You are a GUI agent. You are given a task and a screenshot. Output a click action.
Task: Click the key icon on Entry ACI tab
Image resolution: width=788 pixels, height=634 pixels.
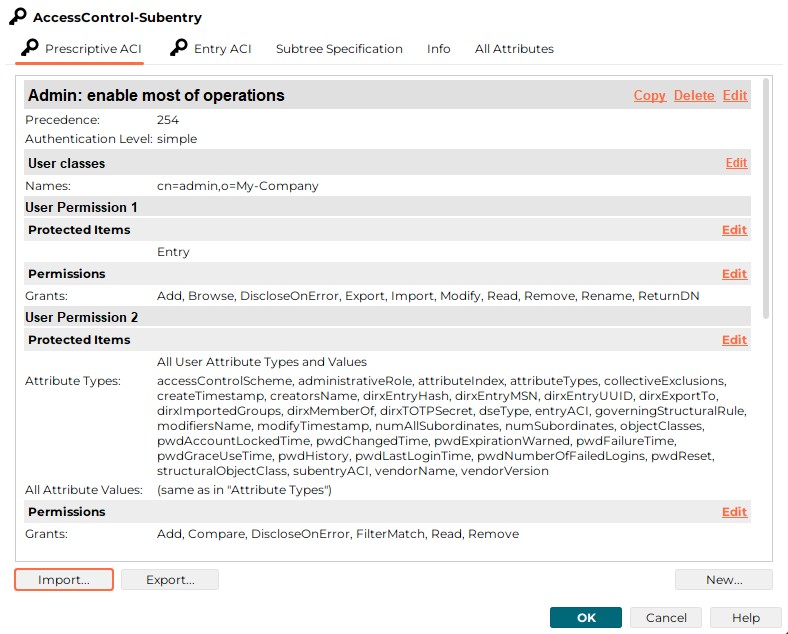(x=178, y=48)
